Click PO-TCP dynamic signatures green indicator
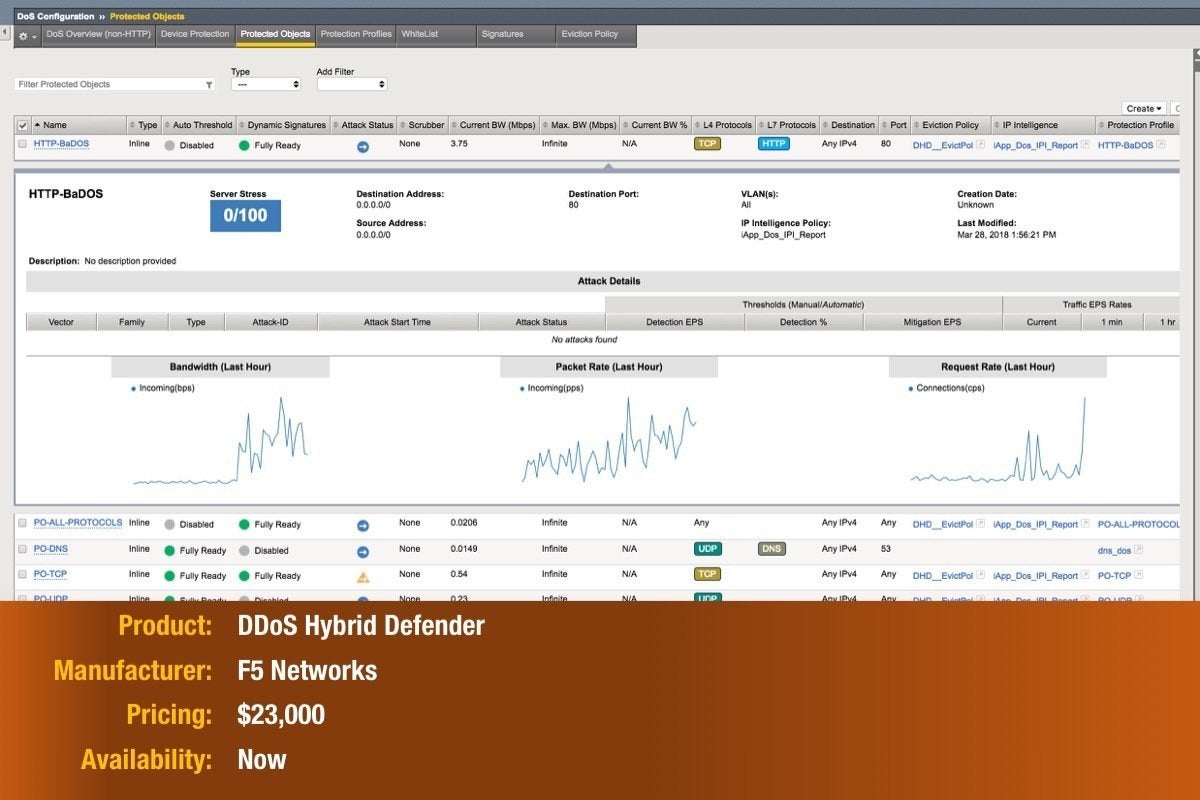 [x=244, y=576]
